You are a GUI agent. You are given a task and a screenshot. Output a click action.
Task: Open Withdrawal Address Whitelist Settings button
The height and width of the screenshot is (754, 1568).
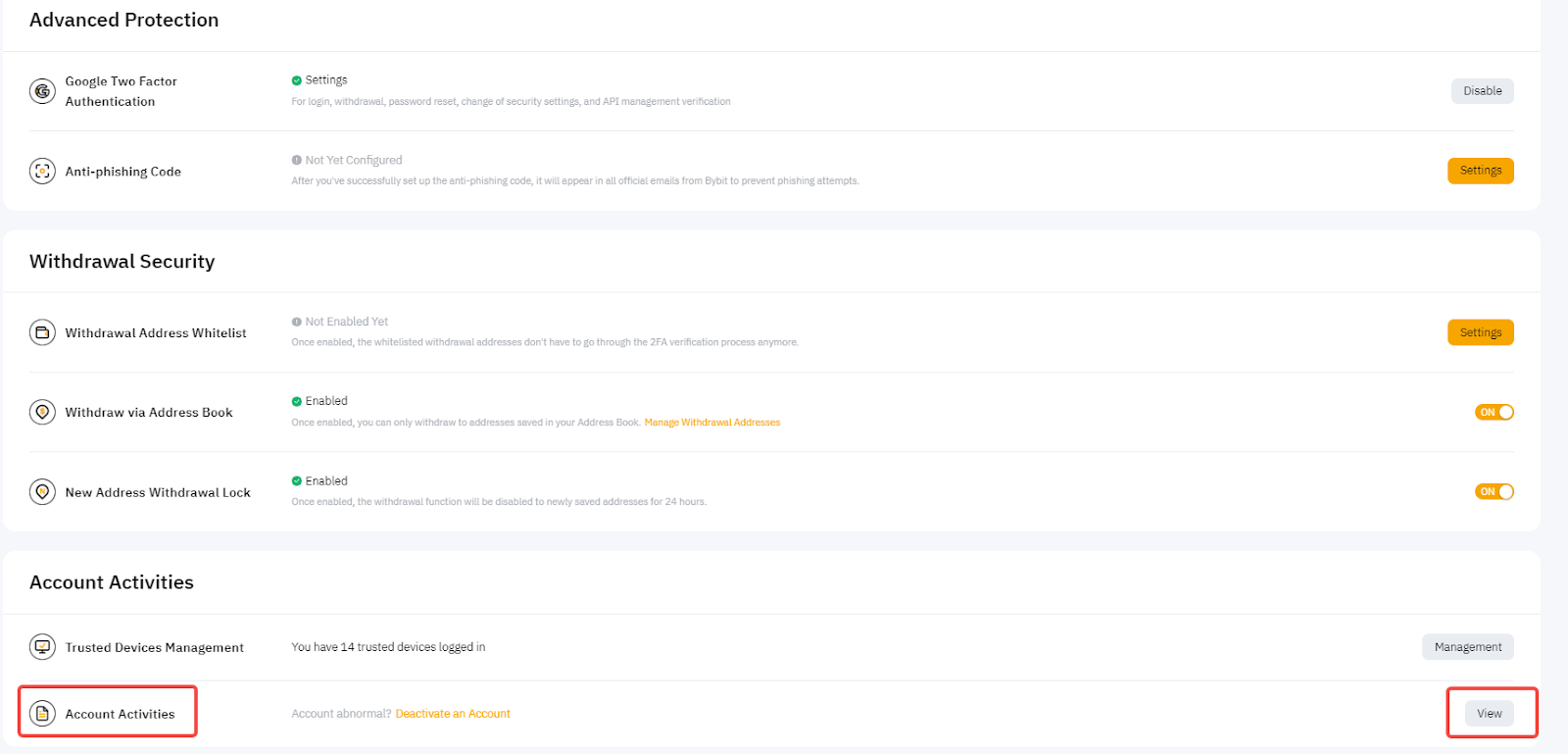pyautogui.click(x=1480, y=332)
